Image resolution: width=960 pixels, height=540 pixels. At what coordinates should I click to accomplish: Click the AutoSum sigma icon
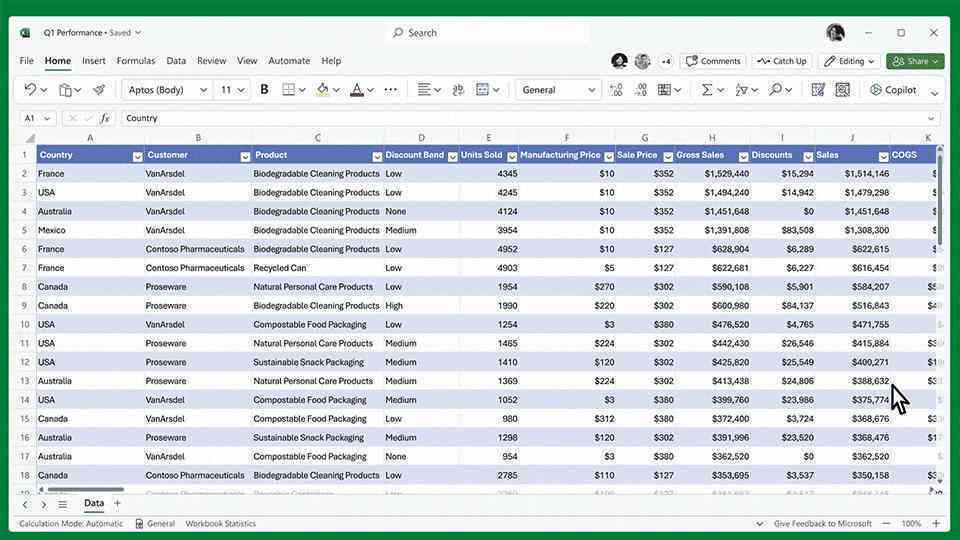707,90
